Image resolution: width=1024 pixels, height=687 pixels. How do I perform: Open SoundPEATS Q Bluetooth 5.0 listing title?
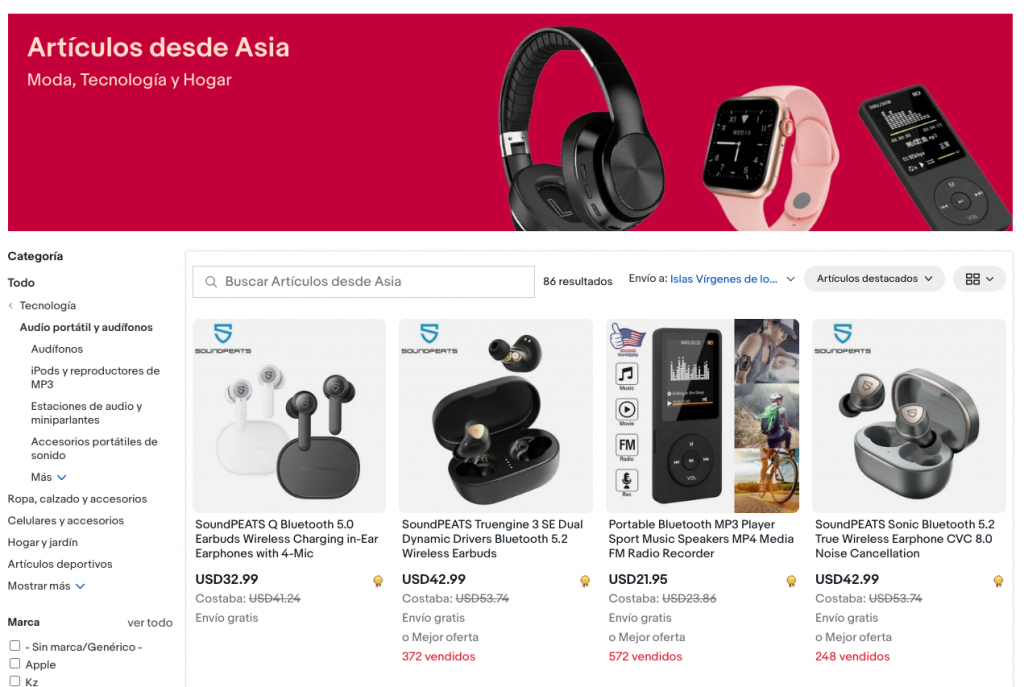pos(287,539)
